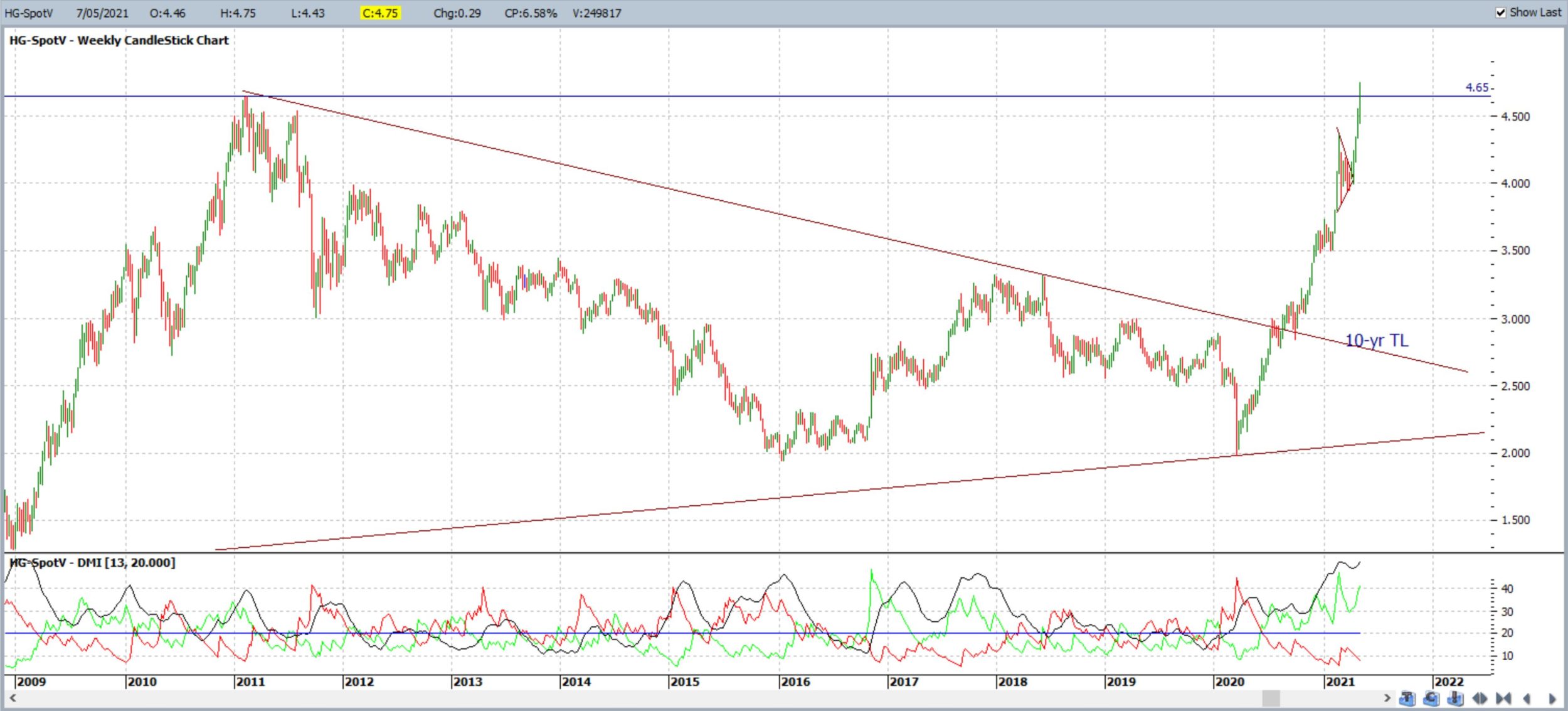Click the shift chart right triangle
This screenshot has width=1568, height=711.
coord(1552,698)
